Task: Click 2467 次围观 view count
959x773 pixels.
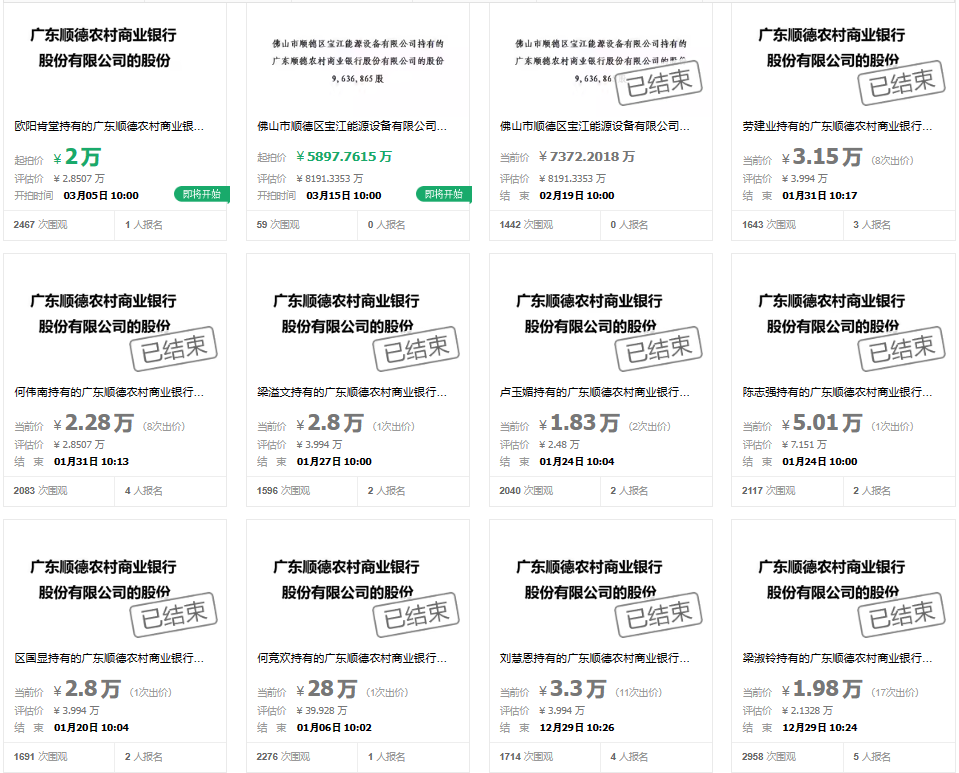Action: pos(40,225)
